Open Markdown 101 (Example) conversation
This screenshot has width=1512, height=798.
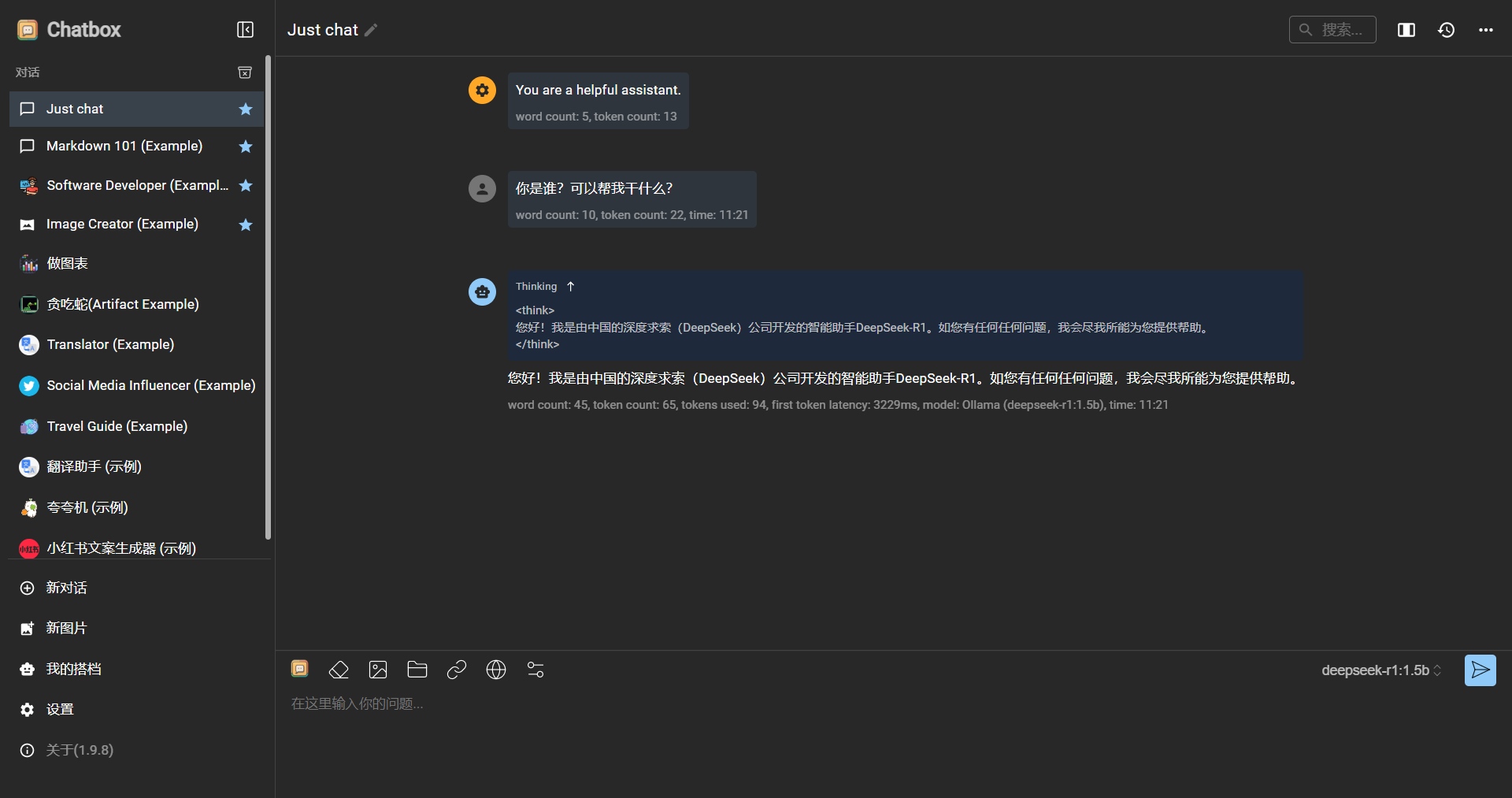point(136,147)
